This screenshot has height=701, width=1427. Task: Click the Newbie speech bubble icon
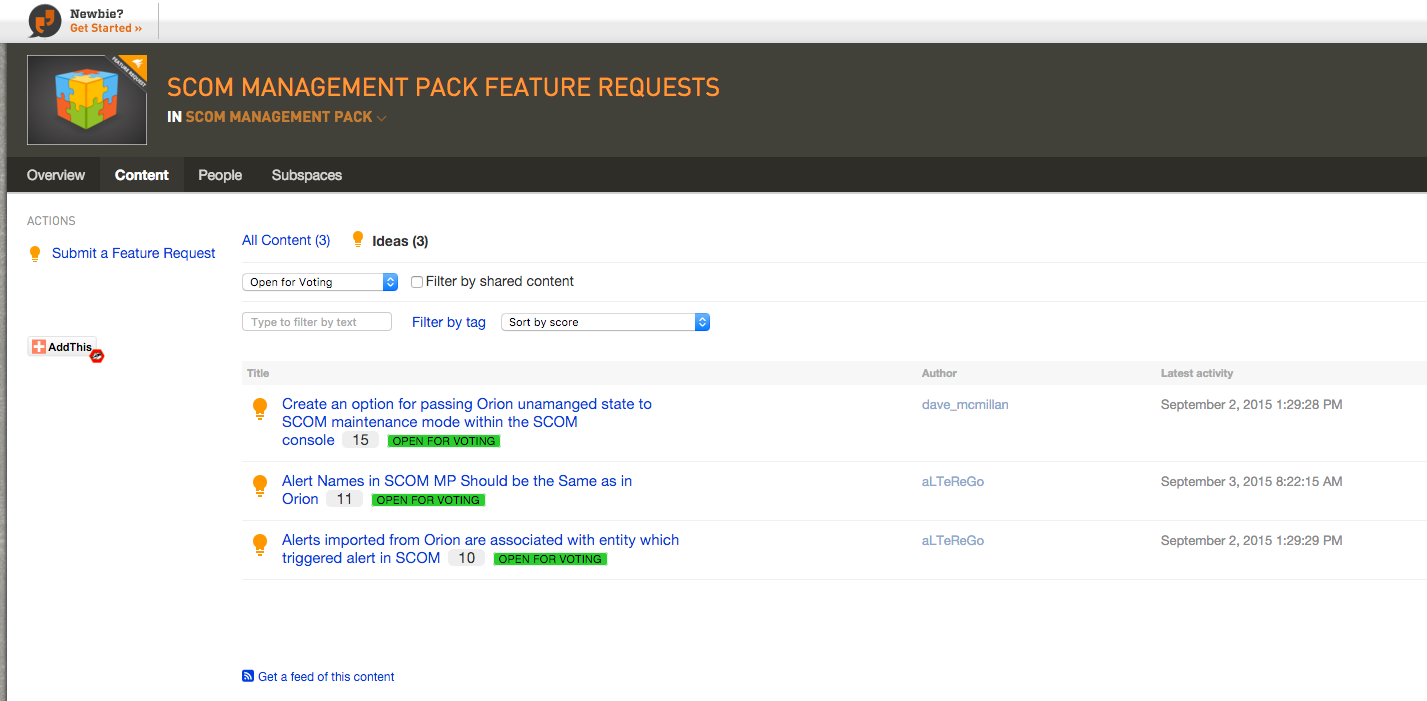(x=45, y=20)
